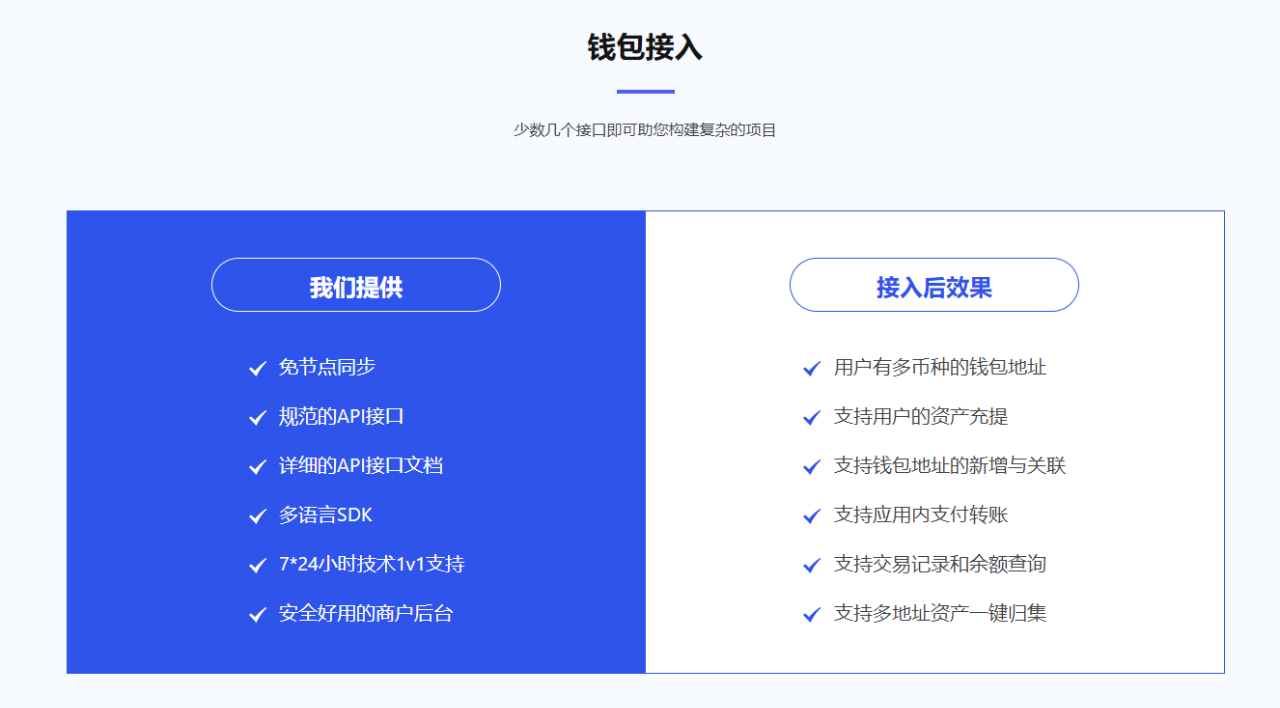
Task: Select the text 免节点同步
Action: [327, 367]
